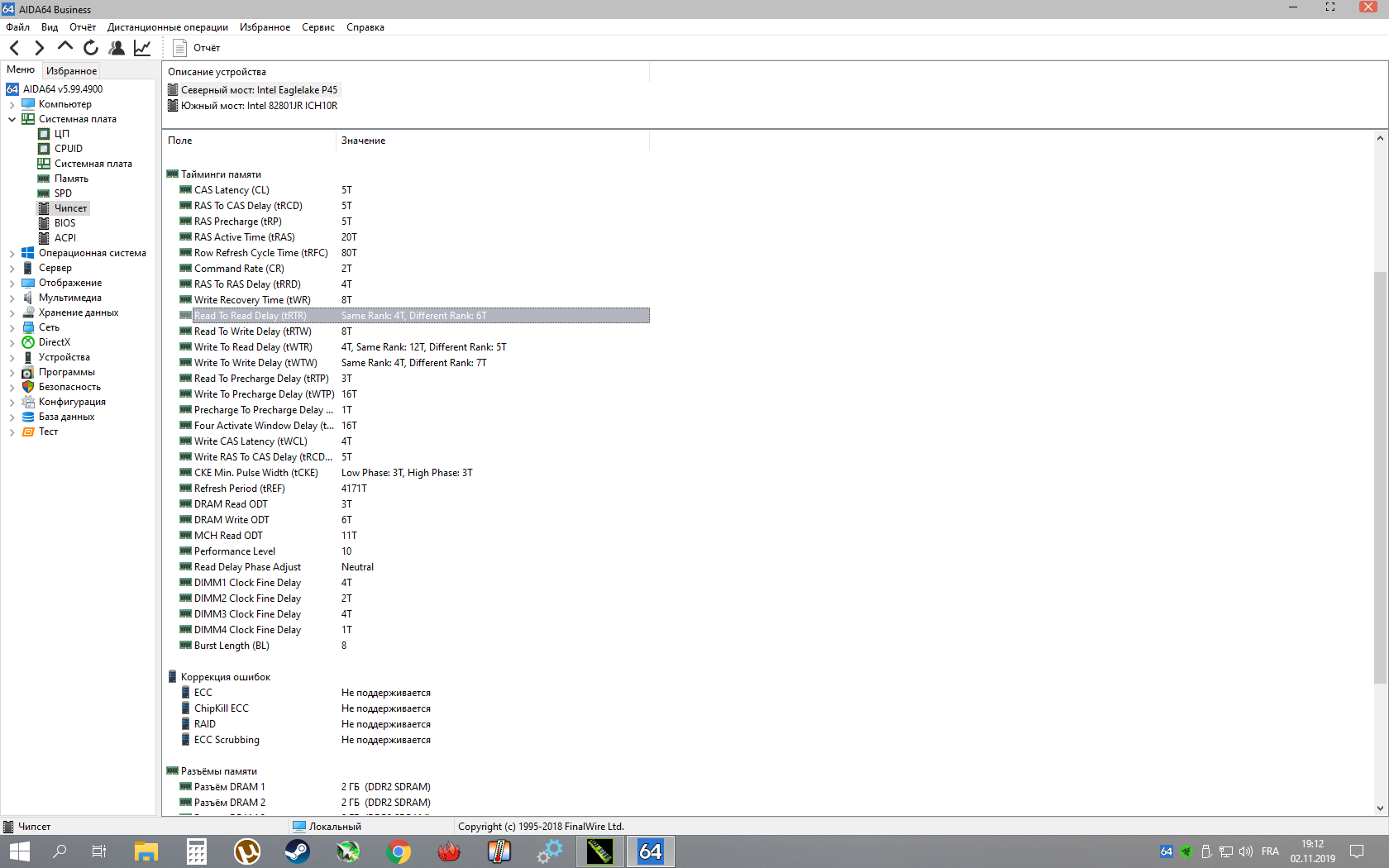The height and width of the screenshot is (868, 1389).
Task: Open the Дистанционные операции menu
Action: point(168,27)
